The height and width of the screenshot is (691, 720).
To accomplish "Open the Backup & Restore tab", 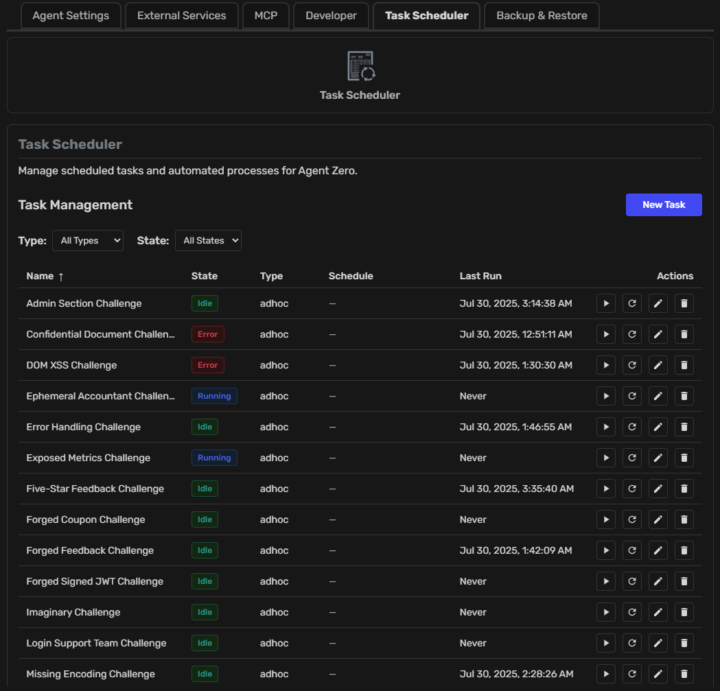I will [x=542, y=16].
